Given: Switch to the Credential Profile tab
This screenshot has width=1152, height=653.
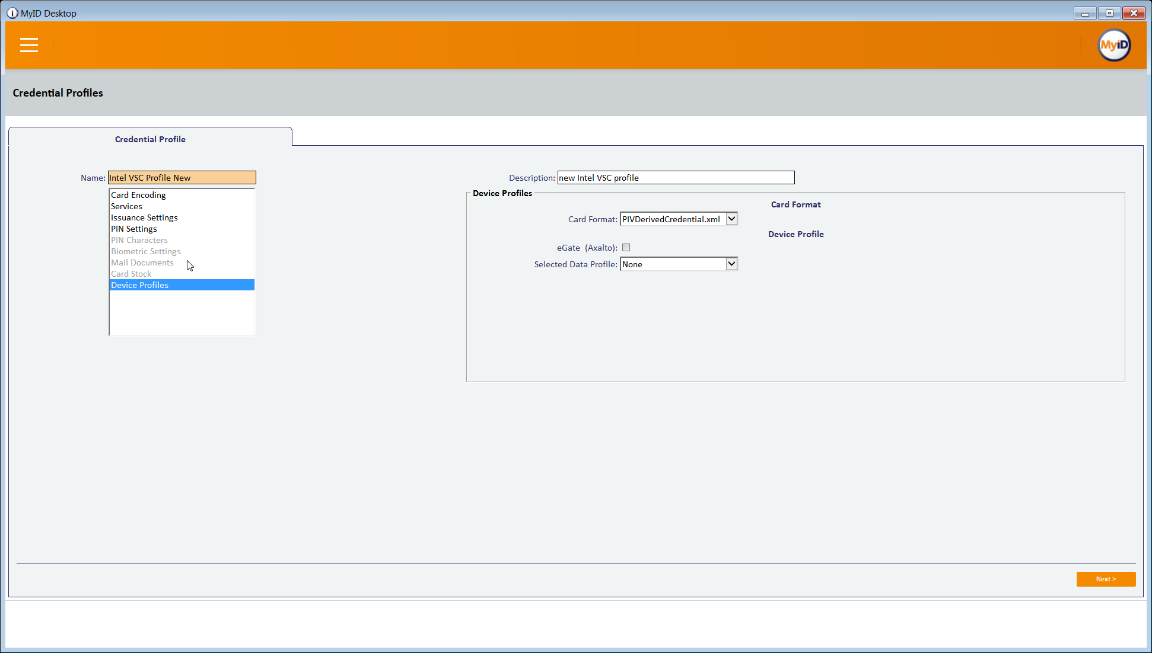Looking at the screenshot, I should tap(150, 138).
